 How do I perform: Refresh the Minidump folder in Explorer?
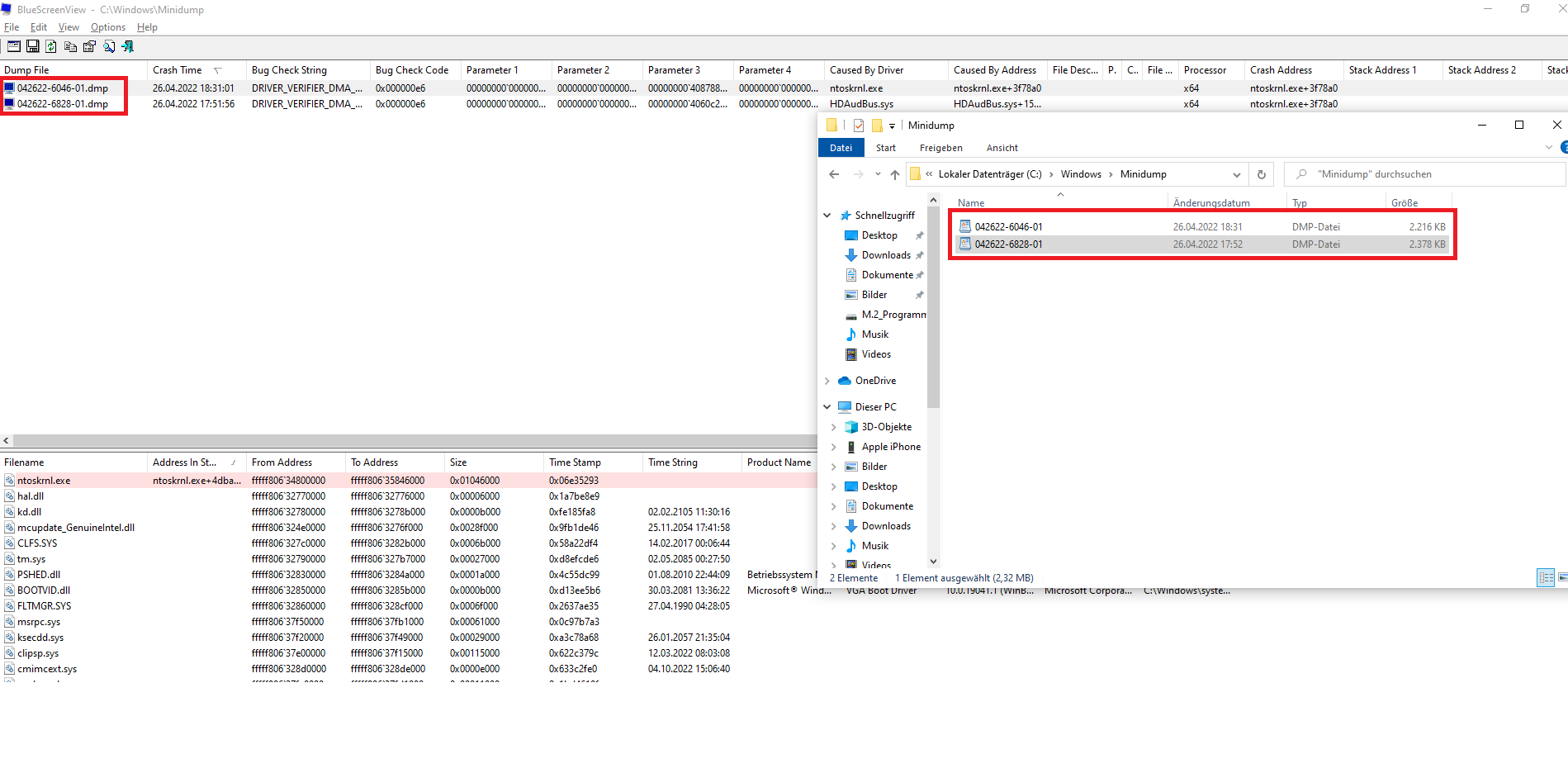click(1261, 174)
